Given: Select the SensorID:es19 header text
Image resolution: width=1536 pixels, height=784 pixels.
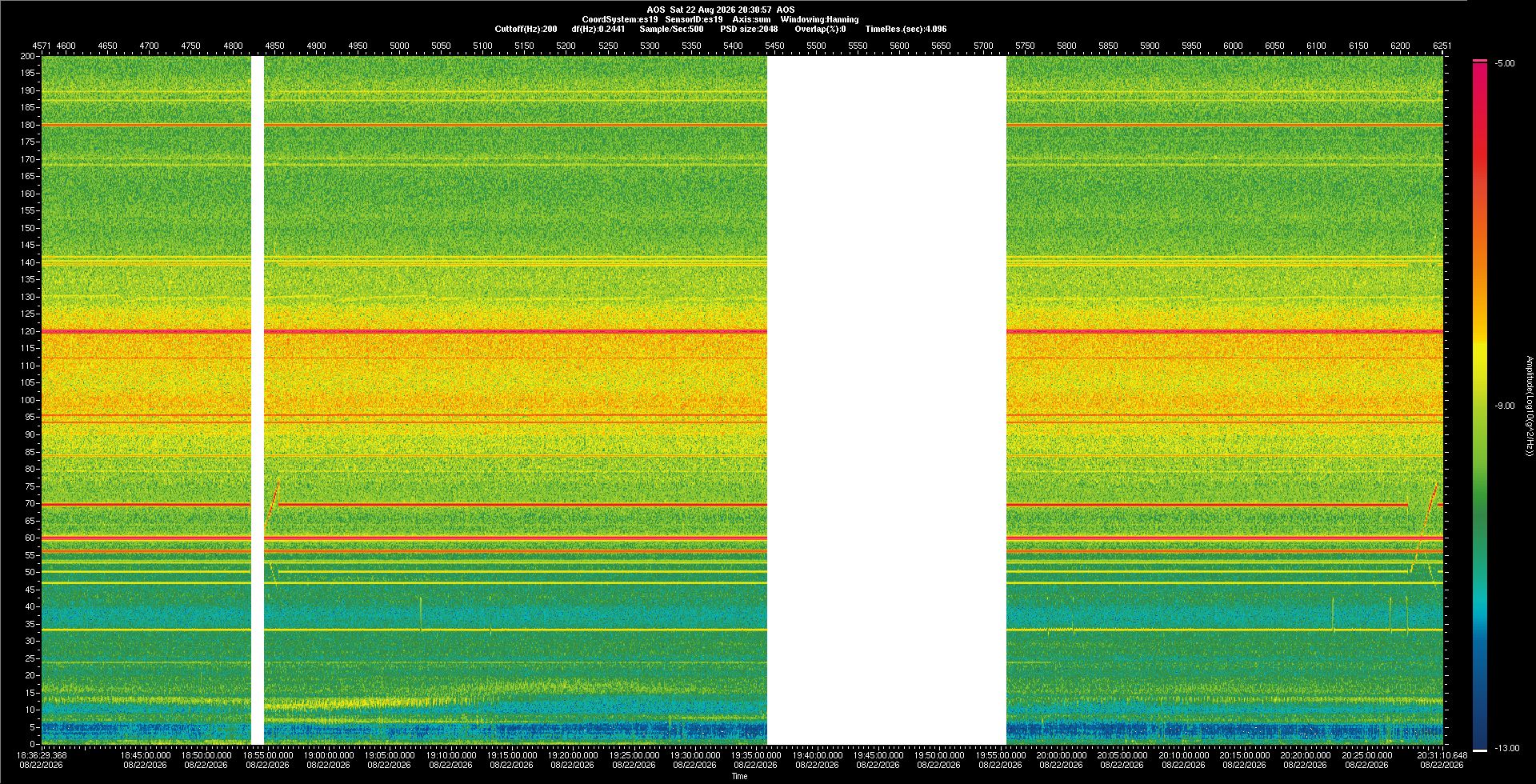Looking at the screenshot, I should click(694, 19).
